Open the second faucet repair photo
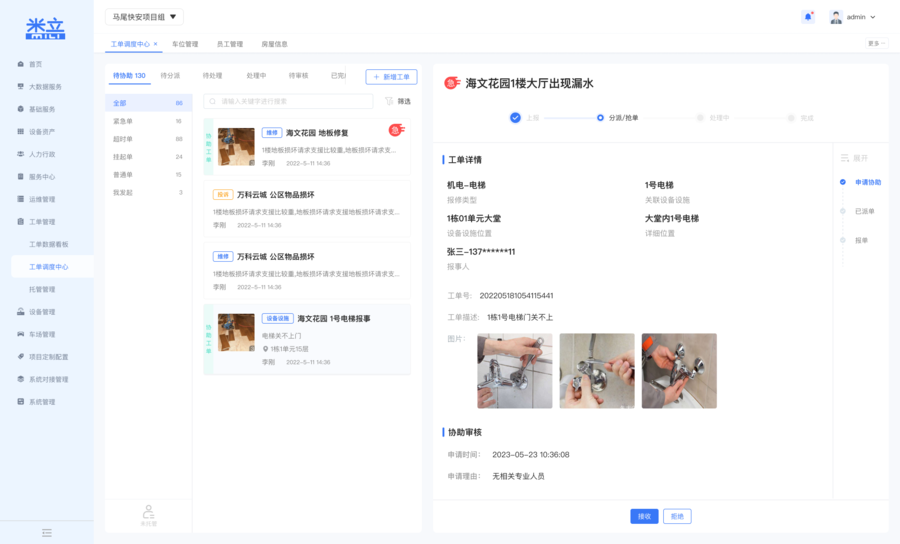900x544 pixels. 597,371
